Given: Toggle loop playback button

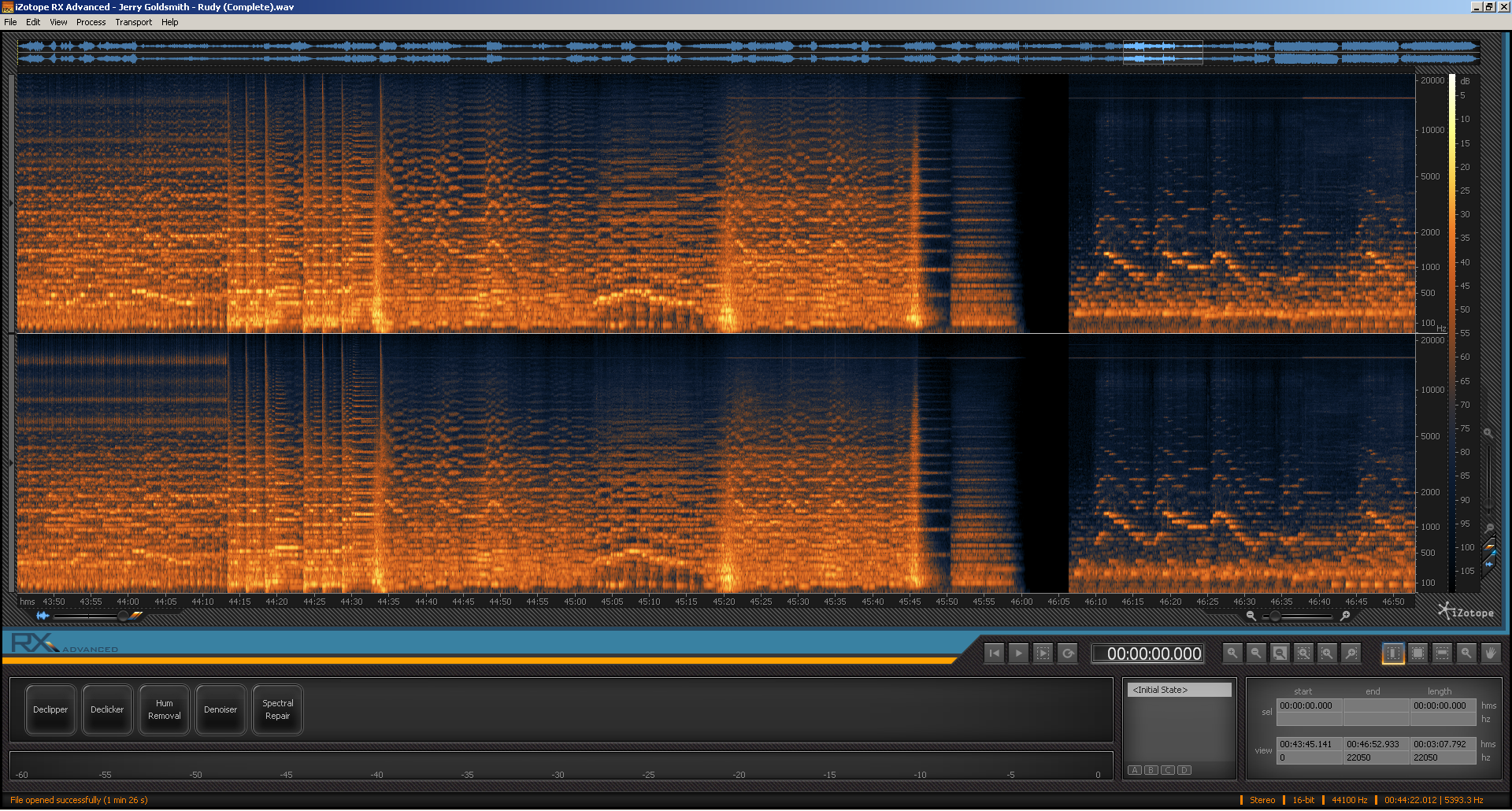Looking at the screenshot, I should point(1068,654).
